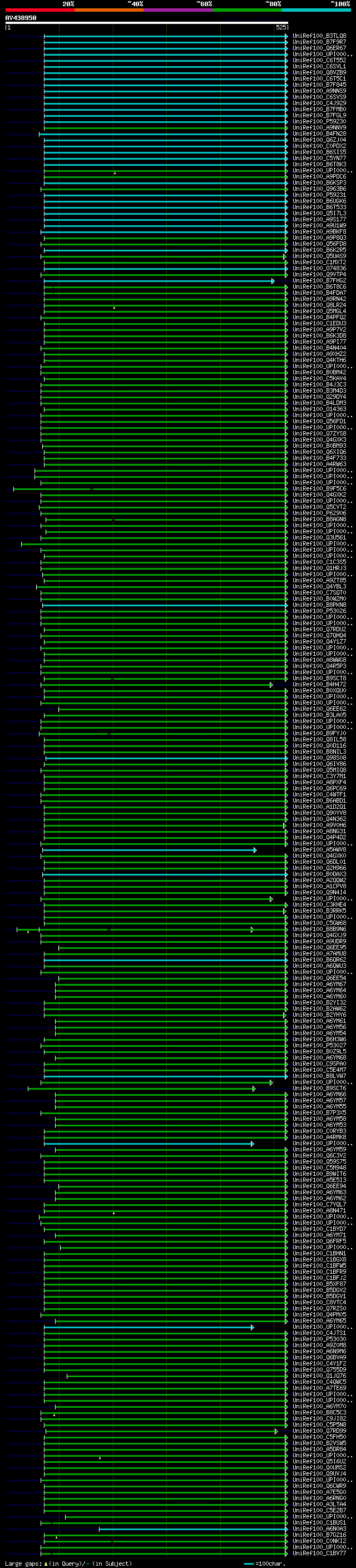Click the cyan alignment bar of UniRef100_Q98S08
The width and height of the screenshot is (356, 1568).
click(x=166, y=759)
